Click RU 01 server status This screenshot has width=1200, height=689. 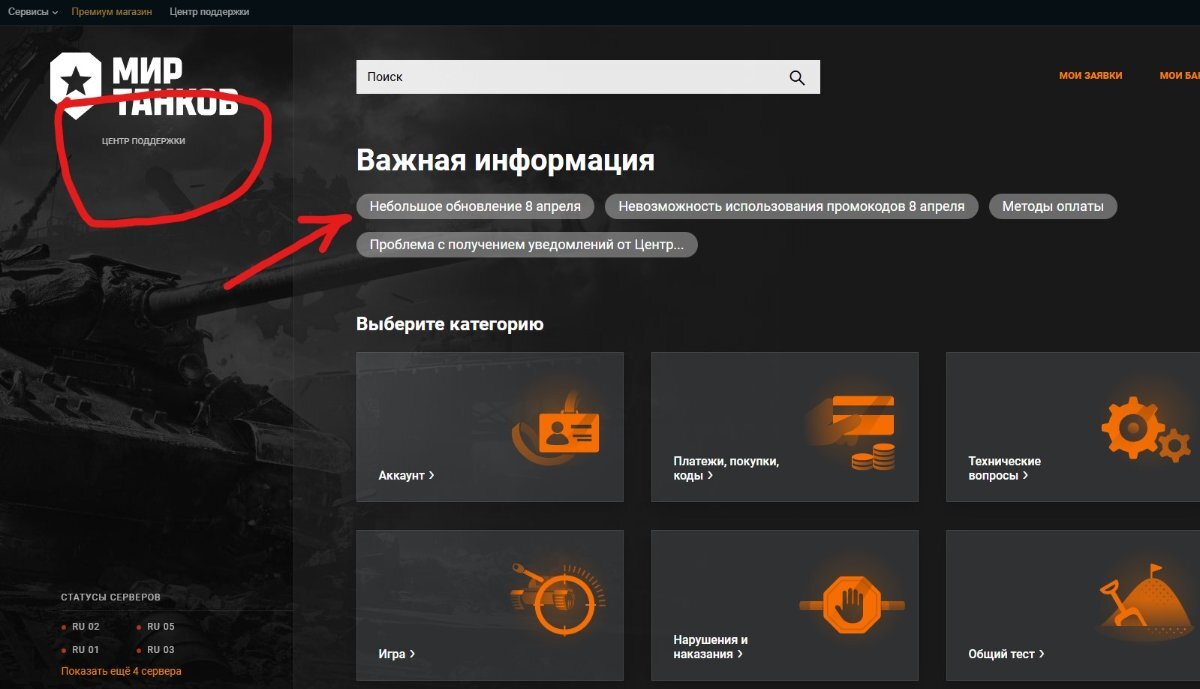[x=81, y=650]
